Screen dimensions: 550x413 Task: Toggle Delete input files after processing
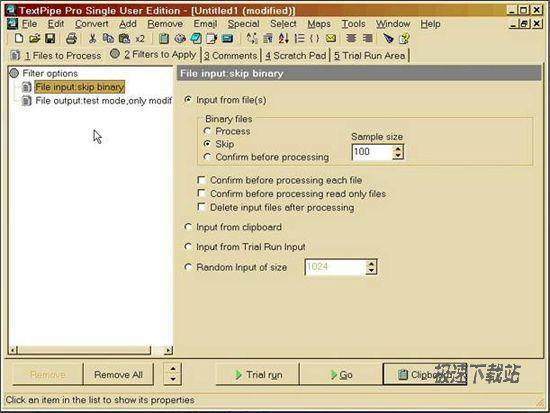(201, 207)
